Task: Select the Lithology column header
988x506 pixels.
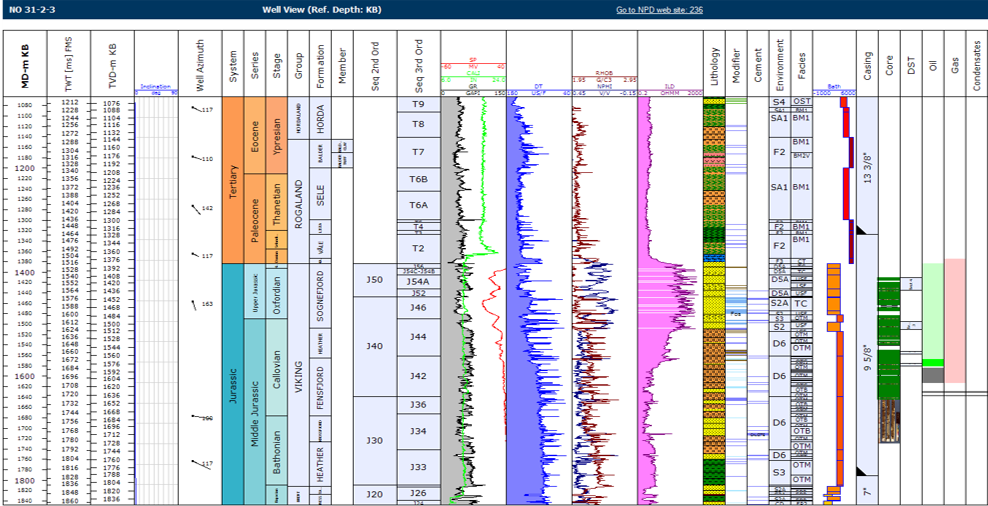Action: point(712,60)
